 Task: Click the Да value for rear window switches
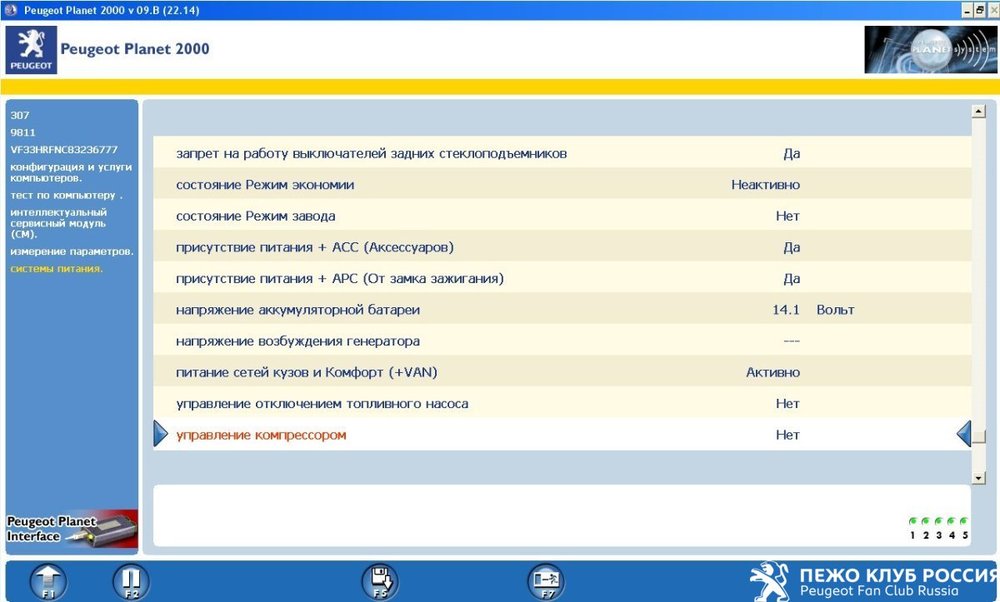coord(791,153)
